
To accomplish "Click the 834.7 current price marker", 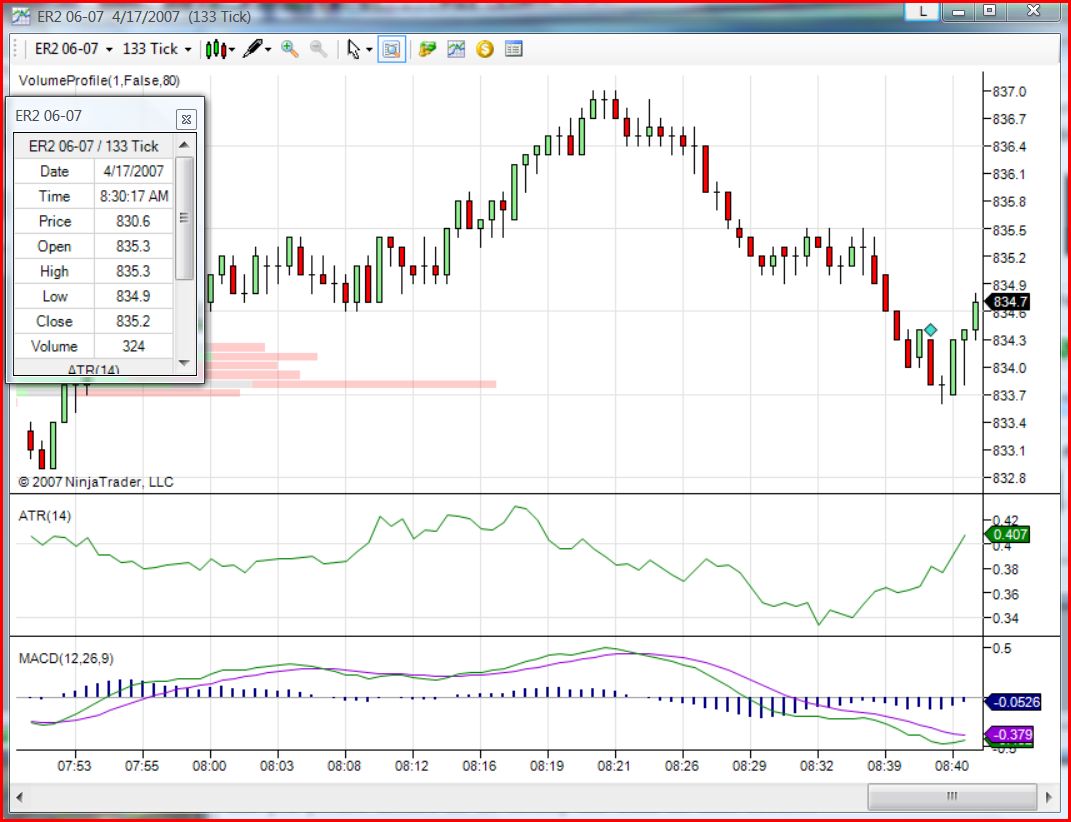I will click(x=1007, y=302).
